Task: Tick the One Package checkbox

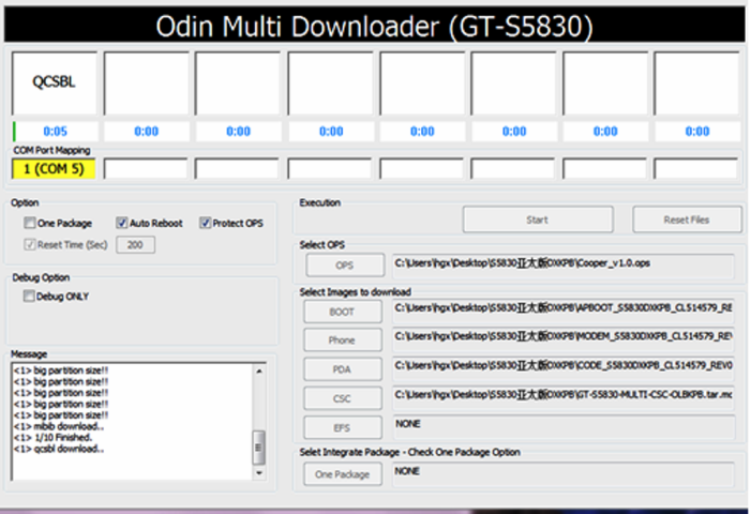Action: (x=30, y=223)
